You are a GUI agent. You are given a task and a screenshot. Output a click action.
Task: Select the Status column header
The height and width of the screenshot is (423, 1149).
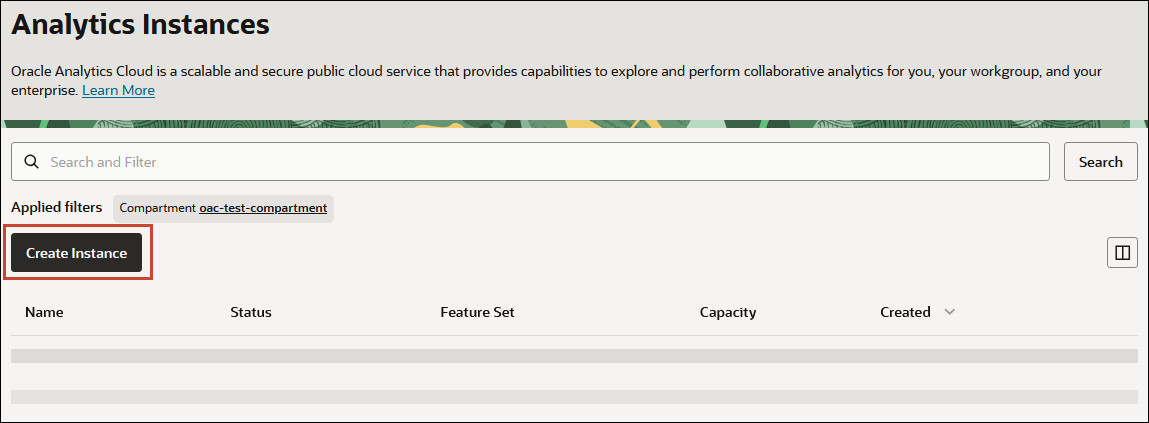tap(251, 312)
